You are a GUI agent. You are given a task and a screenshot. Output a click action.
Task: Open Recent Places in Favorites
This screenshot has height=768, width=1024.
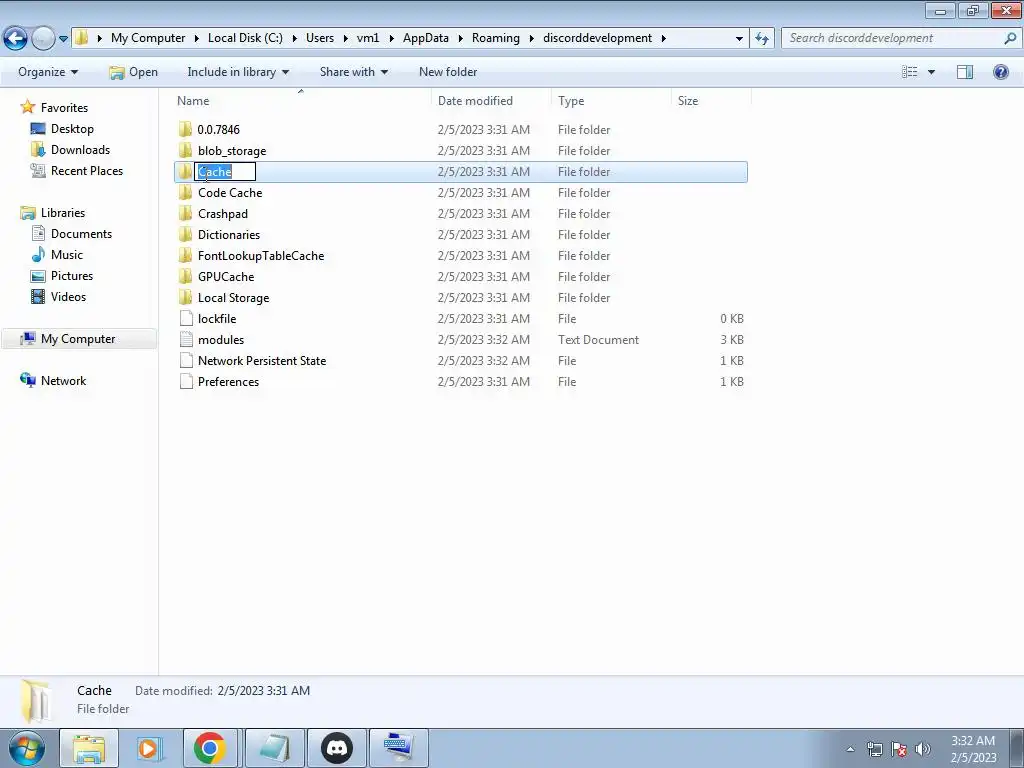point(87,171)
